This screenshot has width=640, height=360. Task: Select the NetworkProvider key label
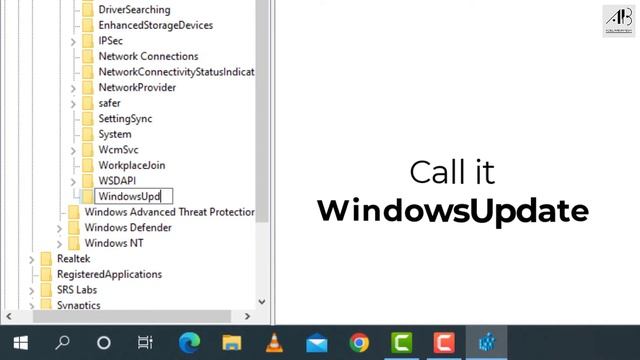coord(137,87)
